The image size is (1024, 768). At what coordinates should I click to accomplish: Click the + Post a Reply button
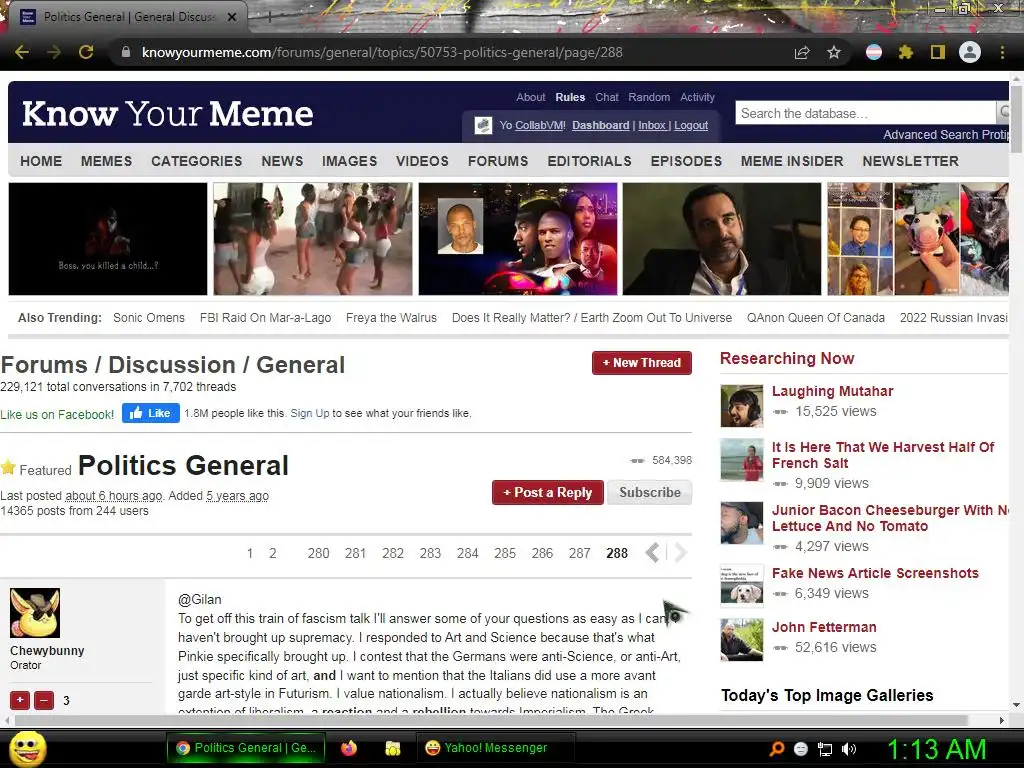(x=547, y=492)
